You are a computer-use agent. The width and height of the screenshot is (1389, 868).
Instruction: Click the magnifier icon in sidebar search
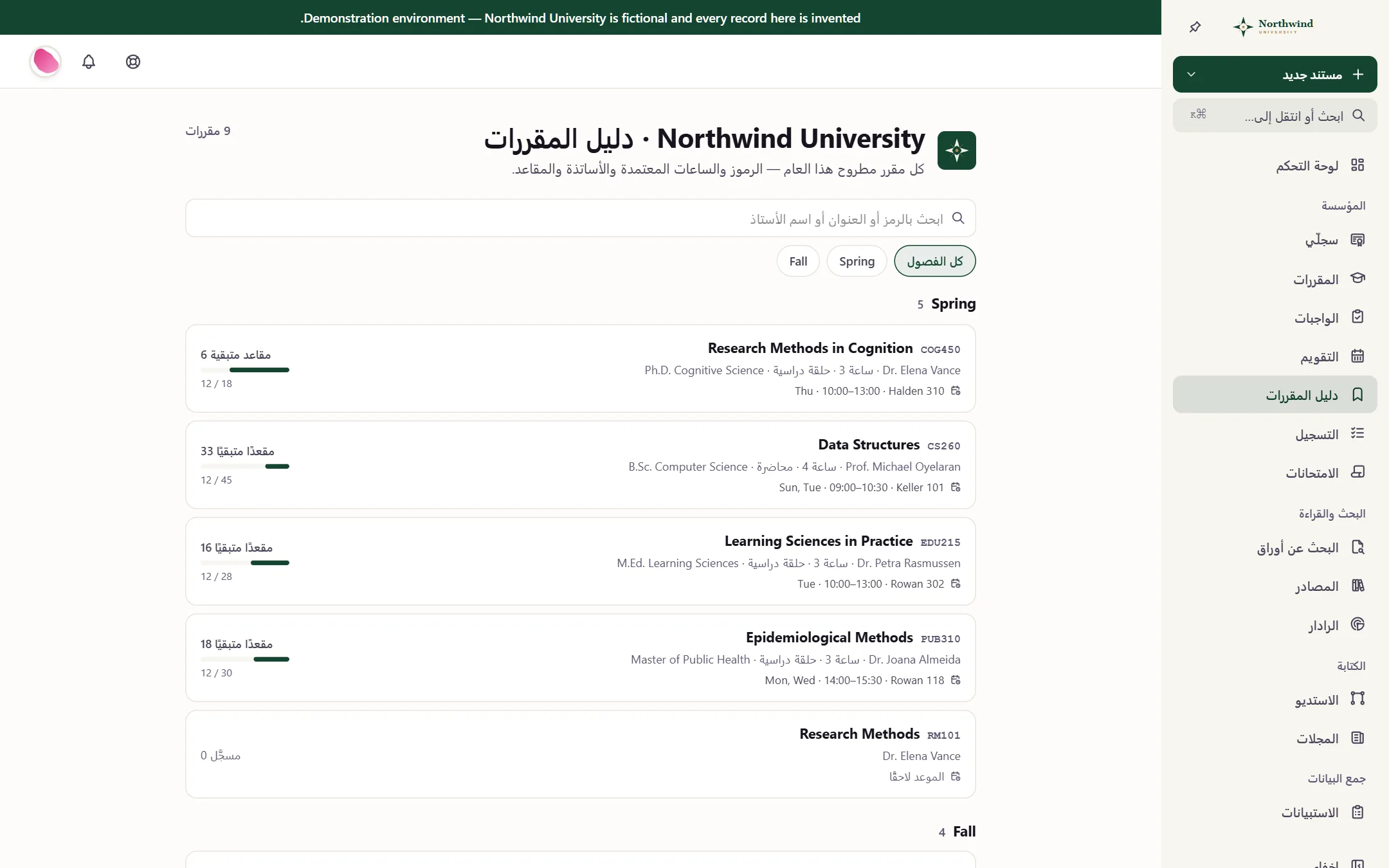point(1358,116)
